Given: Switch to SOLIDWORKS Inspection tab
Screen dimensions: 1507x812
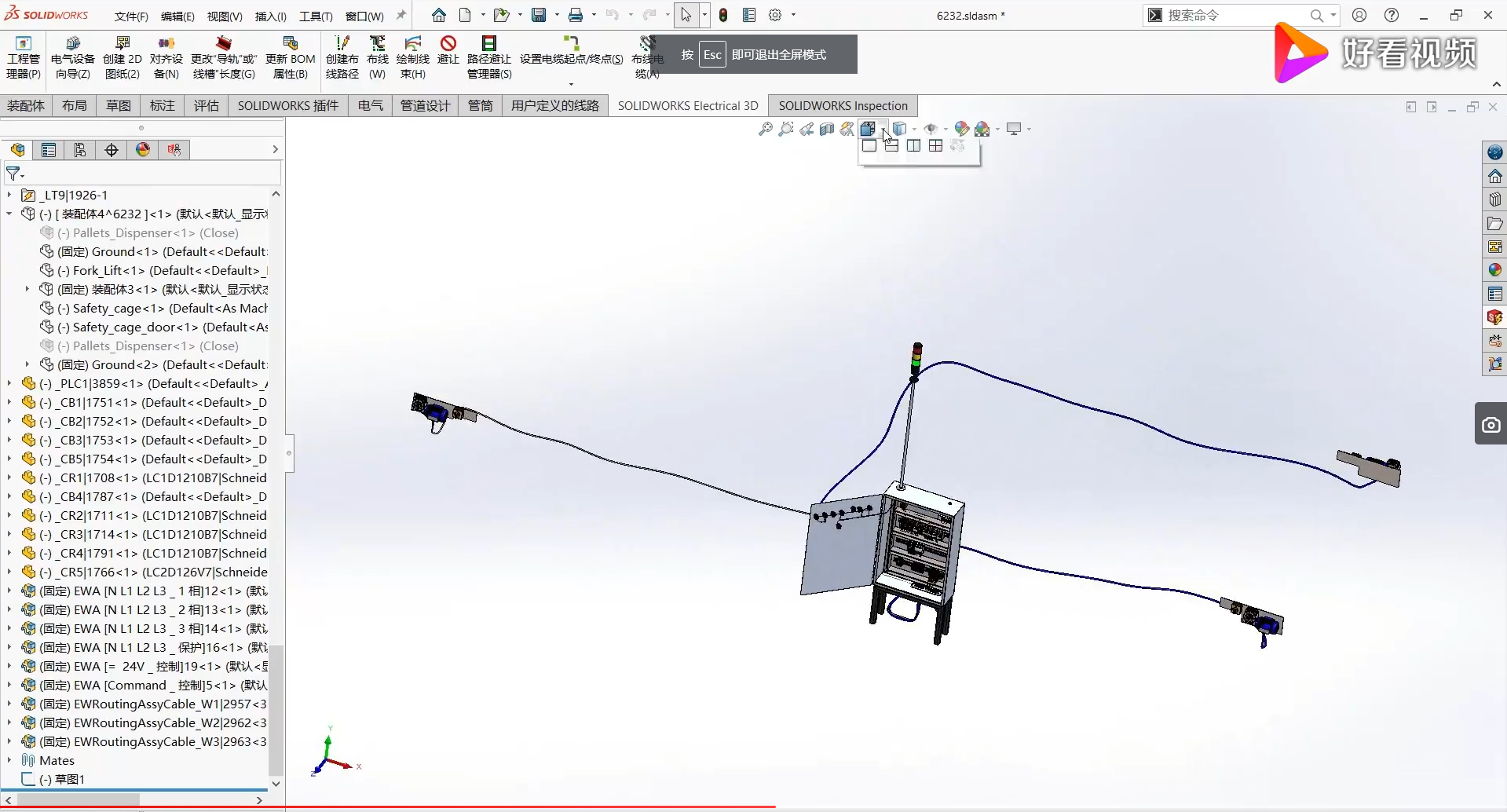Looking at the screenshot, I should click(x=843, y=105).
